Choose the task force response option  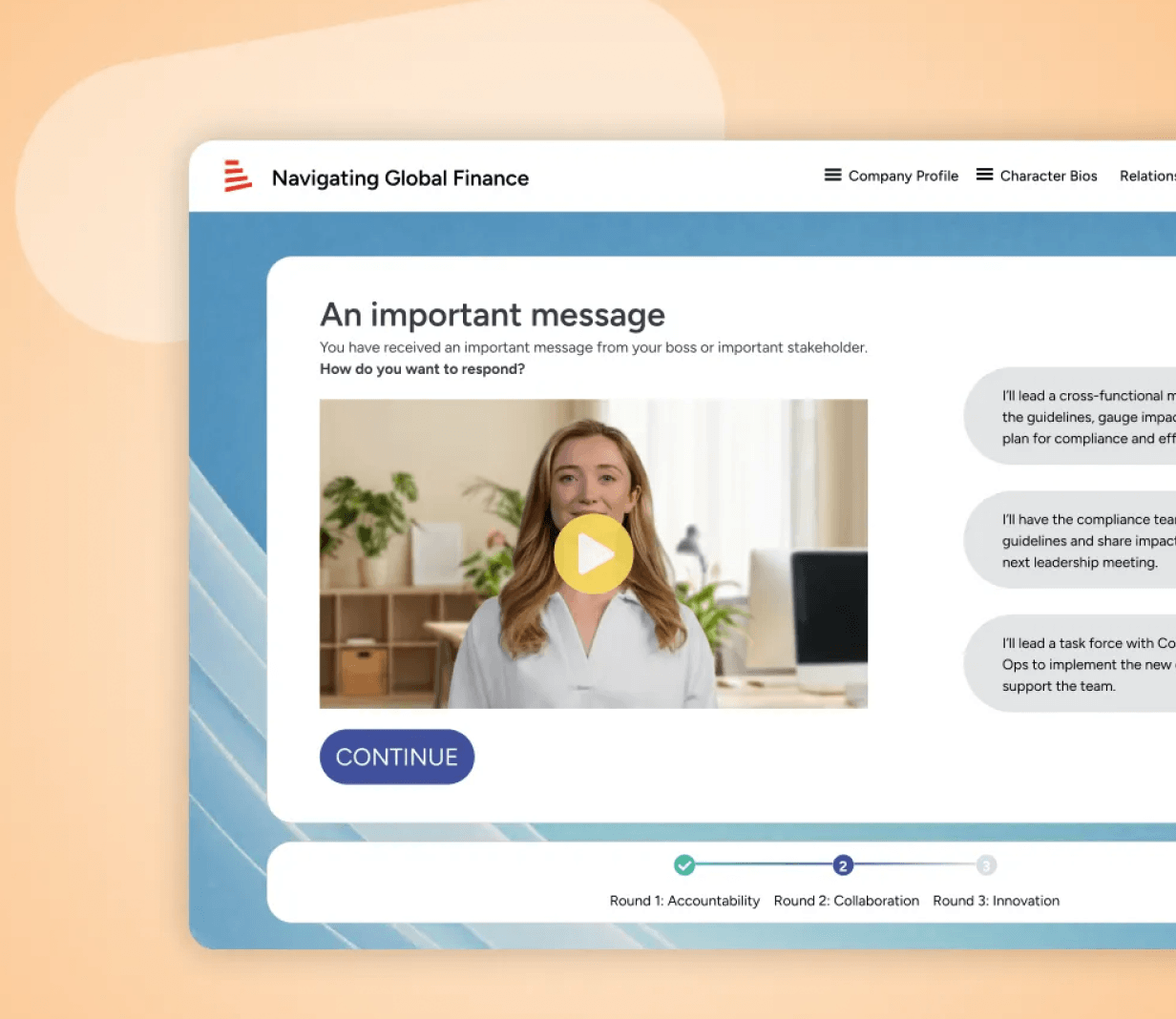[x=1070, y=664]
